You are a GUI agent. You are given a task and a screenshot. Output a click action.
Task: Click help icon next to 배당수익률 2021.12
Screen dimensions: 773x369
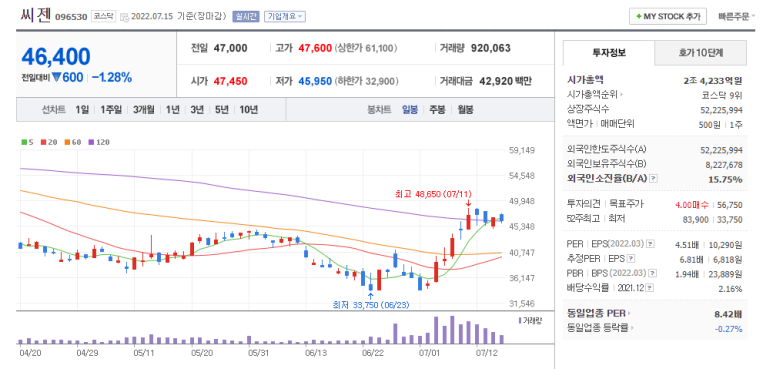click(x=650, y=288)
